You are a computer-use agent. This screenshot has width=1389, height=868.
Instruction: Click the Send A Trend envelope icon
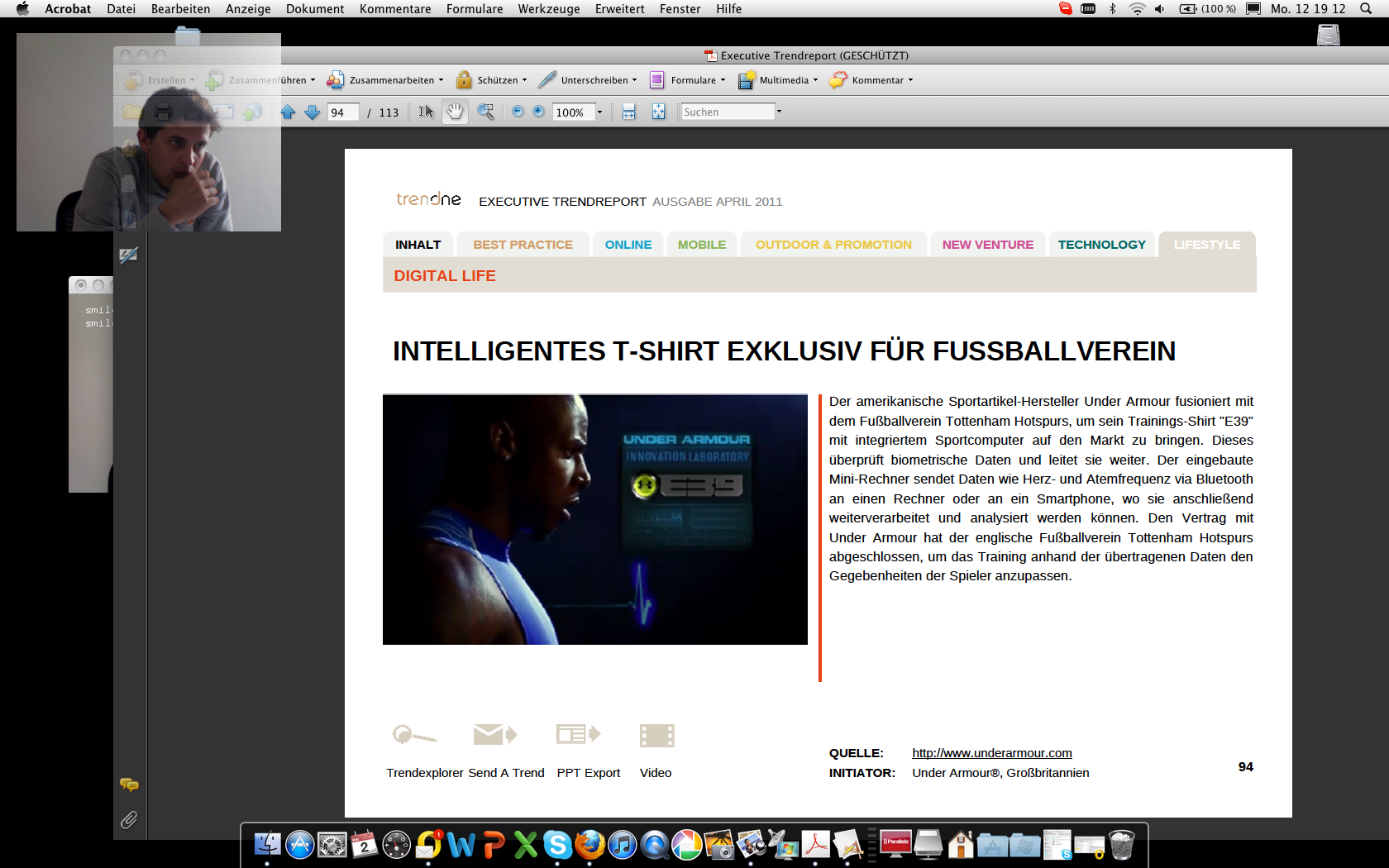[494, 734]
